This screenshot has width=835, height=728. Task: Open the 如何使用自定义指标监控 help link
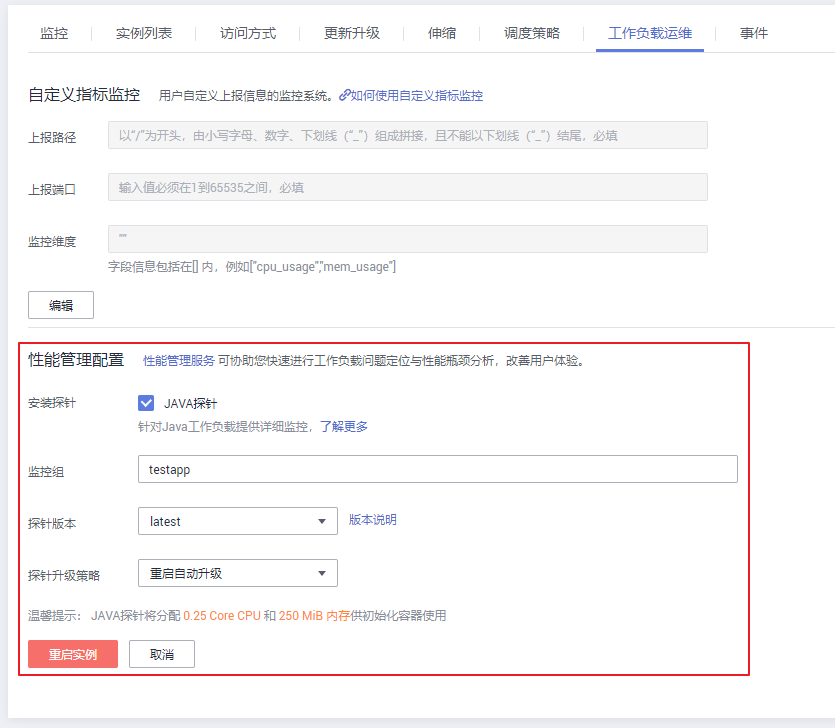[417, 96]
